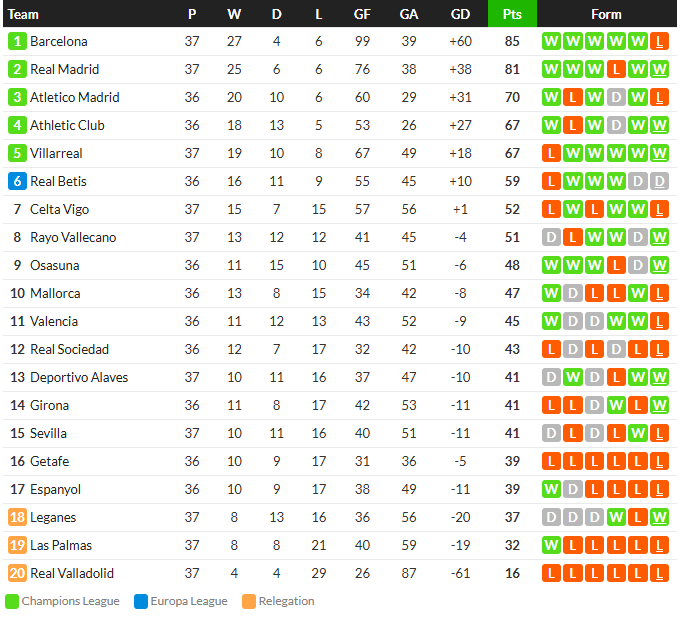Open Real Madrid's only loss form icon

(x=616, y=69)
